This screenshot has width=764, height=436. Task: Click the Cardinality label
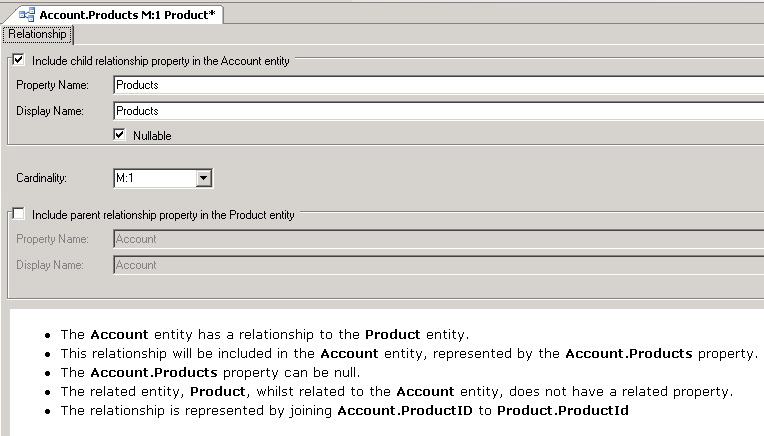41,178
